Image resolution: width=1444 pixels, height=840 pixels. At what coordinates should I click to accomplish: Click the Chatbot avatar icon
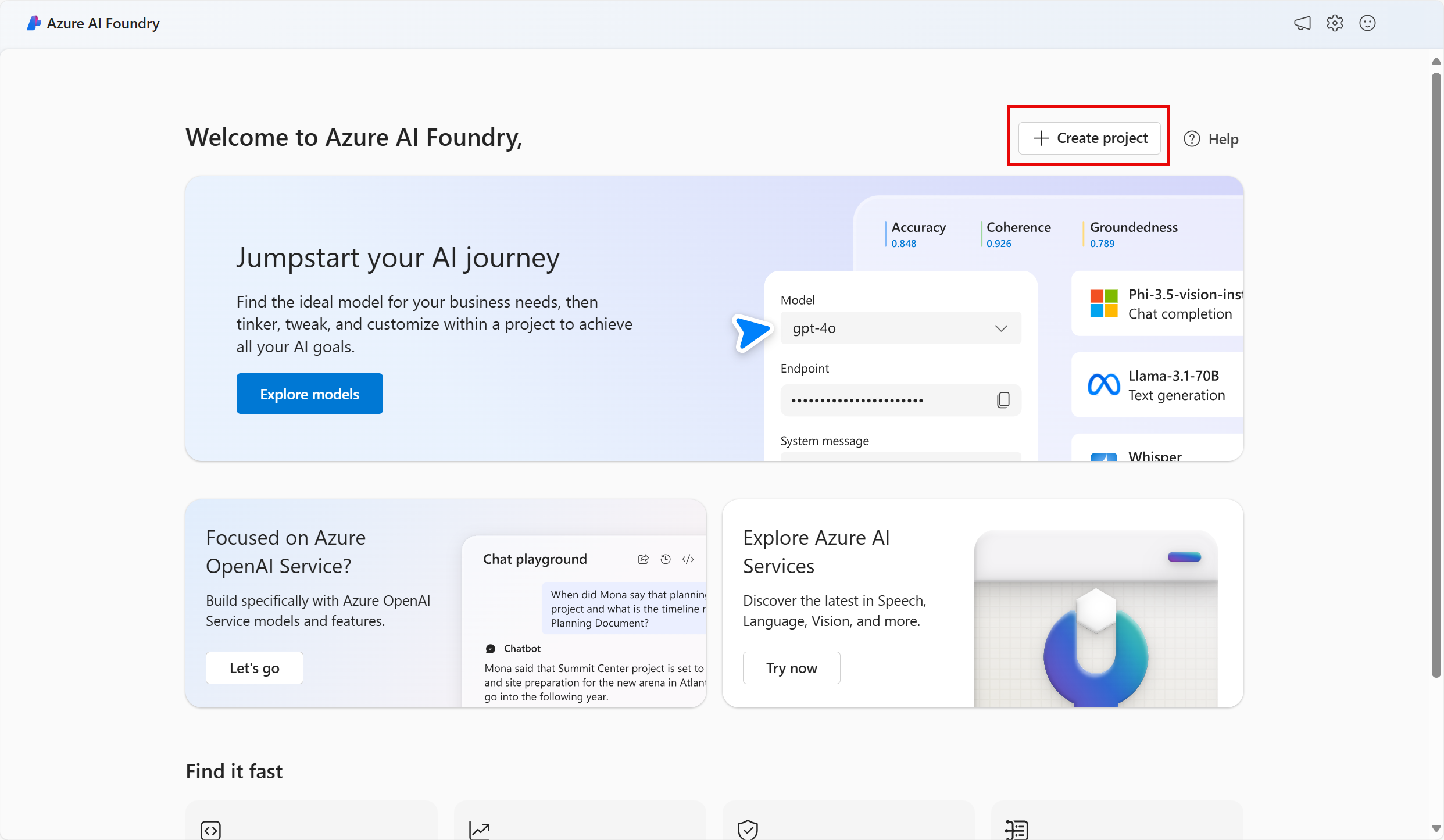click(x=491, y=649)
